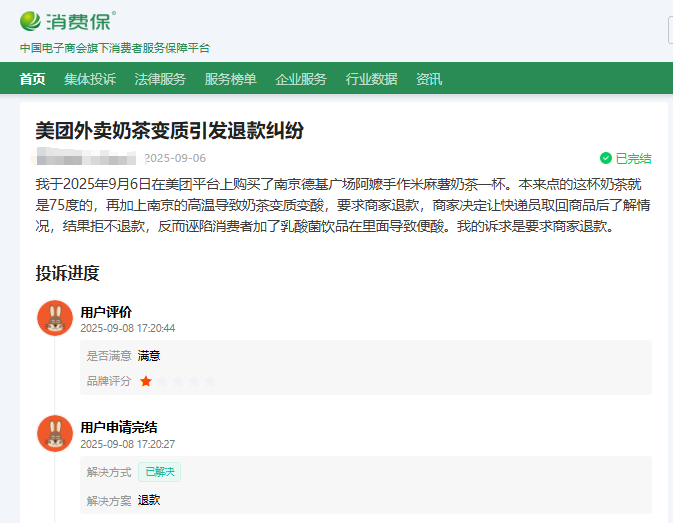This screenshot has height=523, width=673.
Task: Navigate to the 资讯 page
Action: [429, 79]
